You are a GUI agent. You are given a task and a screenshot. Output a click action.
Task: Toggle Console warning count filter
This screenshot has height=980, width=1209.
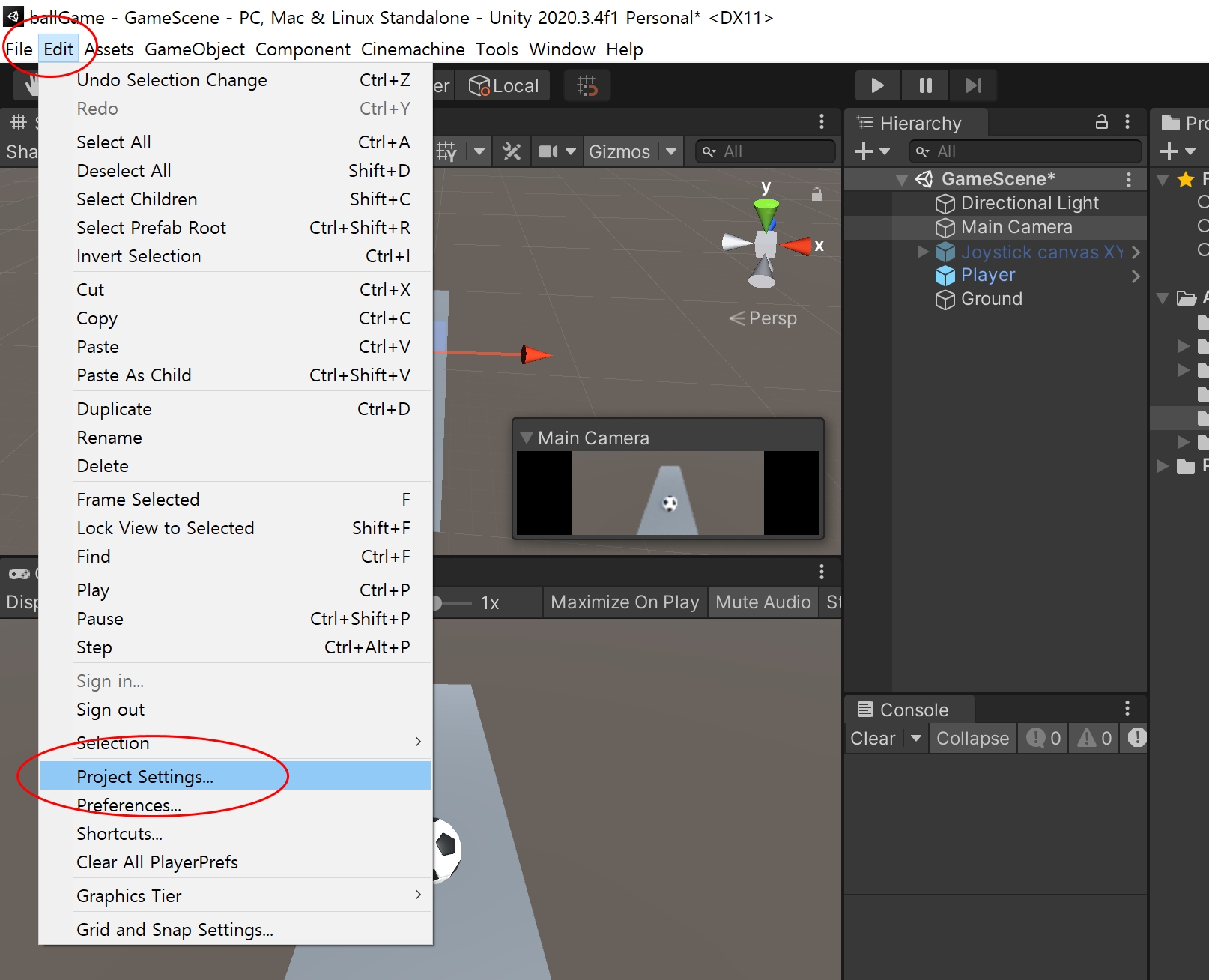pos(1094,738)
